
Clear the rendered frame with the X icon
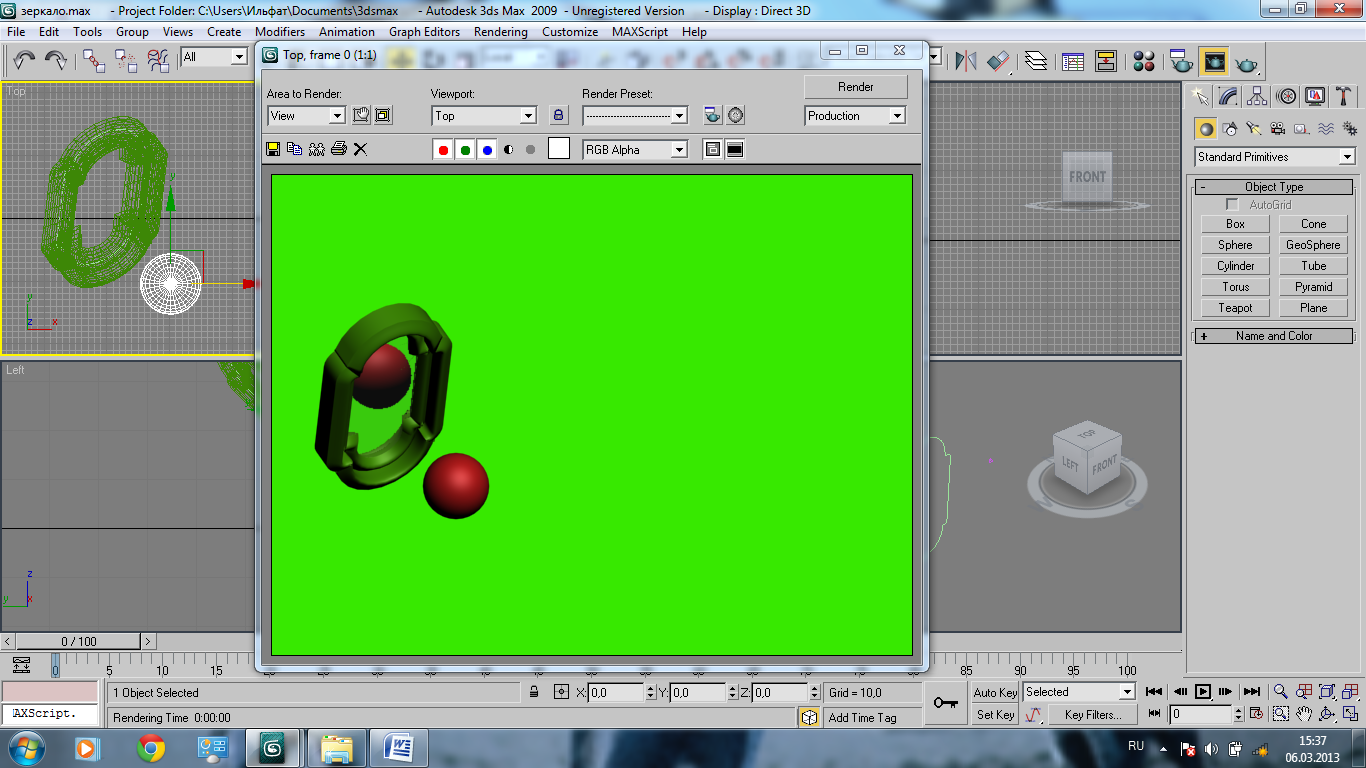point(361,149)
